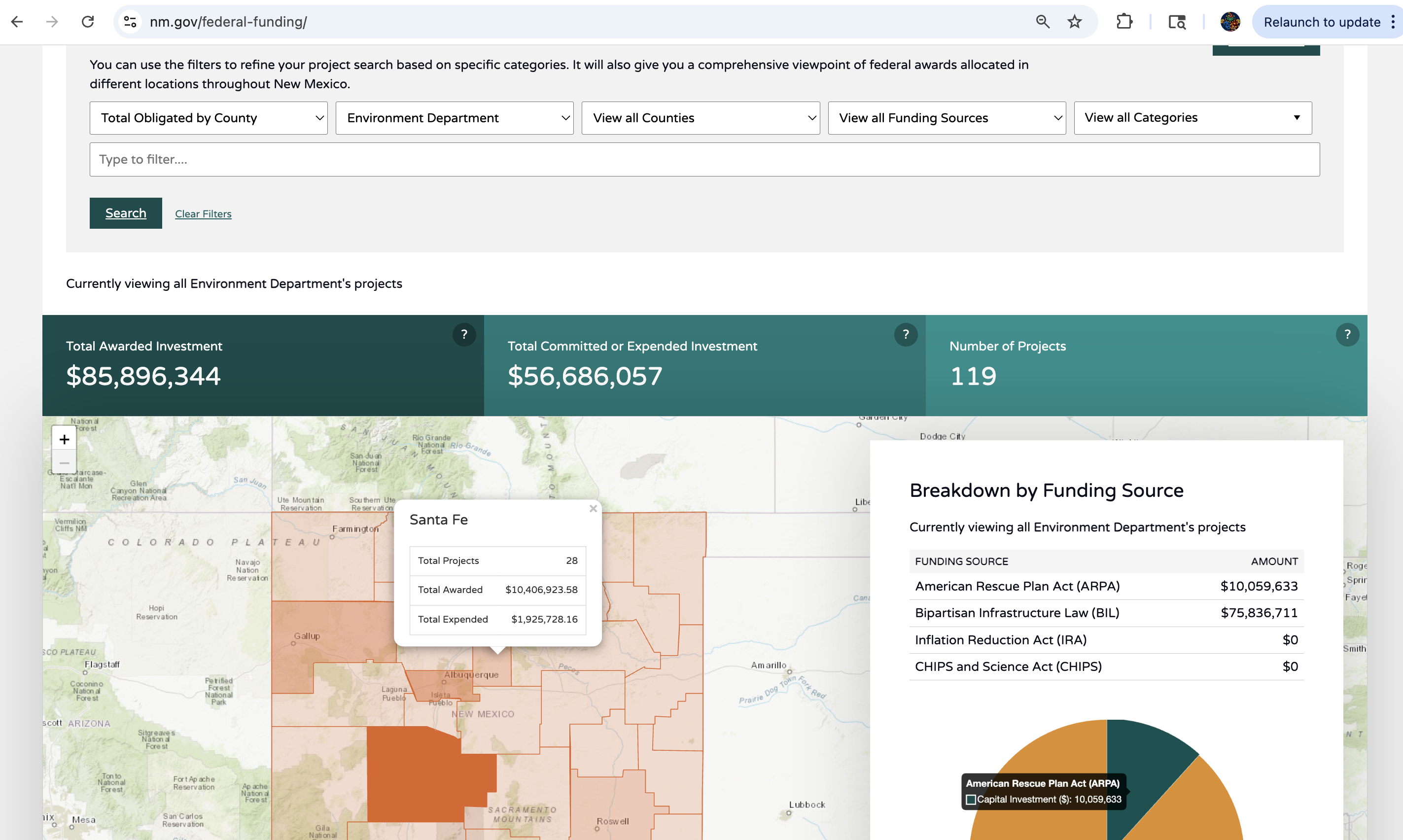The width and height of the screenshot is (1403, 840).
Task: Open the browser zoom magnifier icon
Action: pyautogui.click(x=1042, y=22)
